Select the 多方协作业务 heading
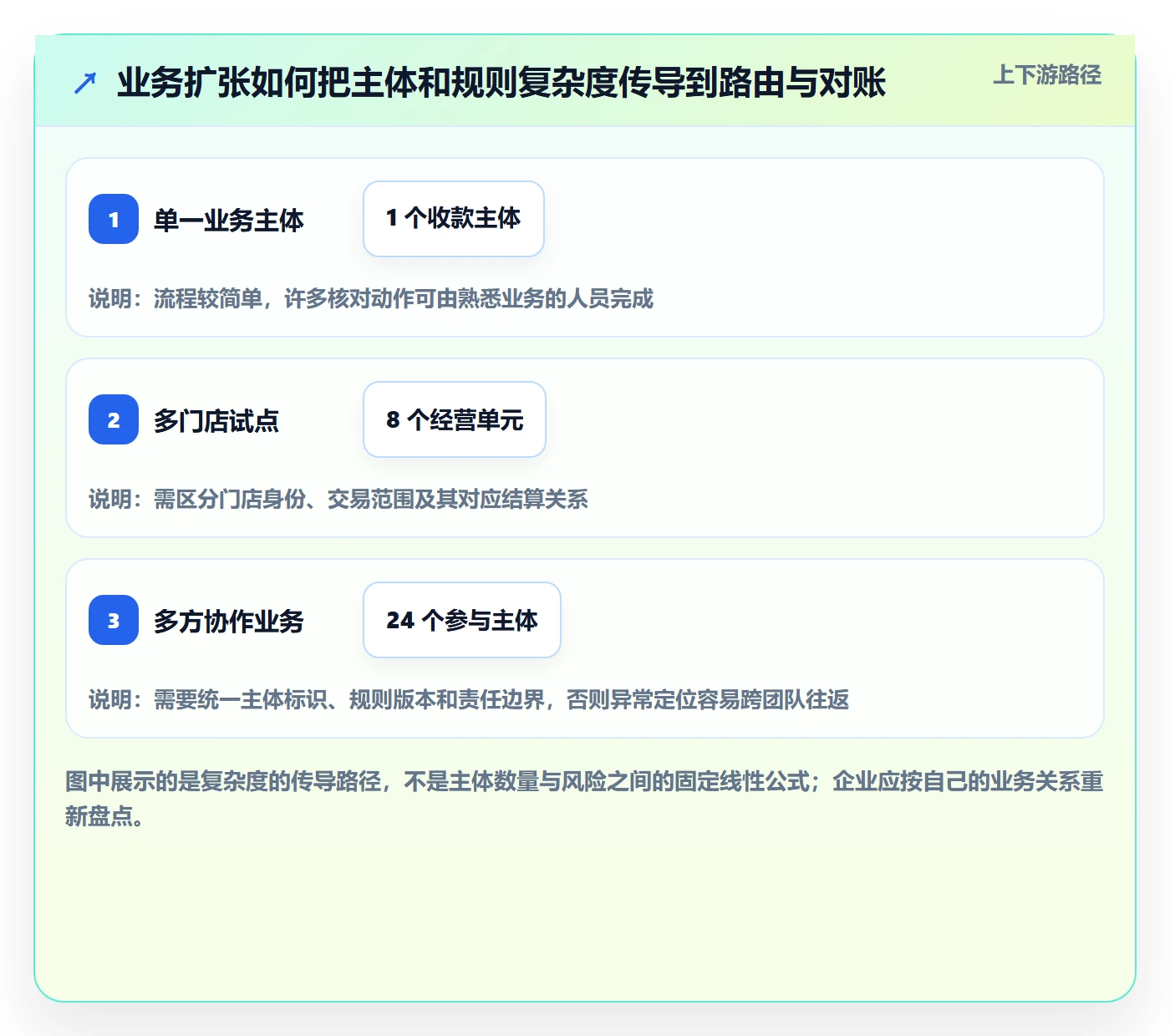Viewport: 1170px width, 1036px height. tap(229, 622)
